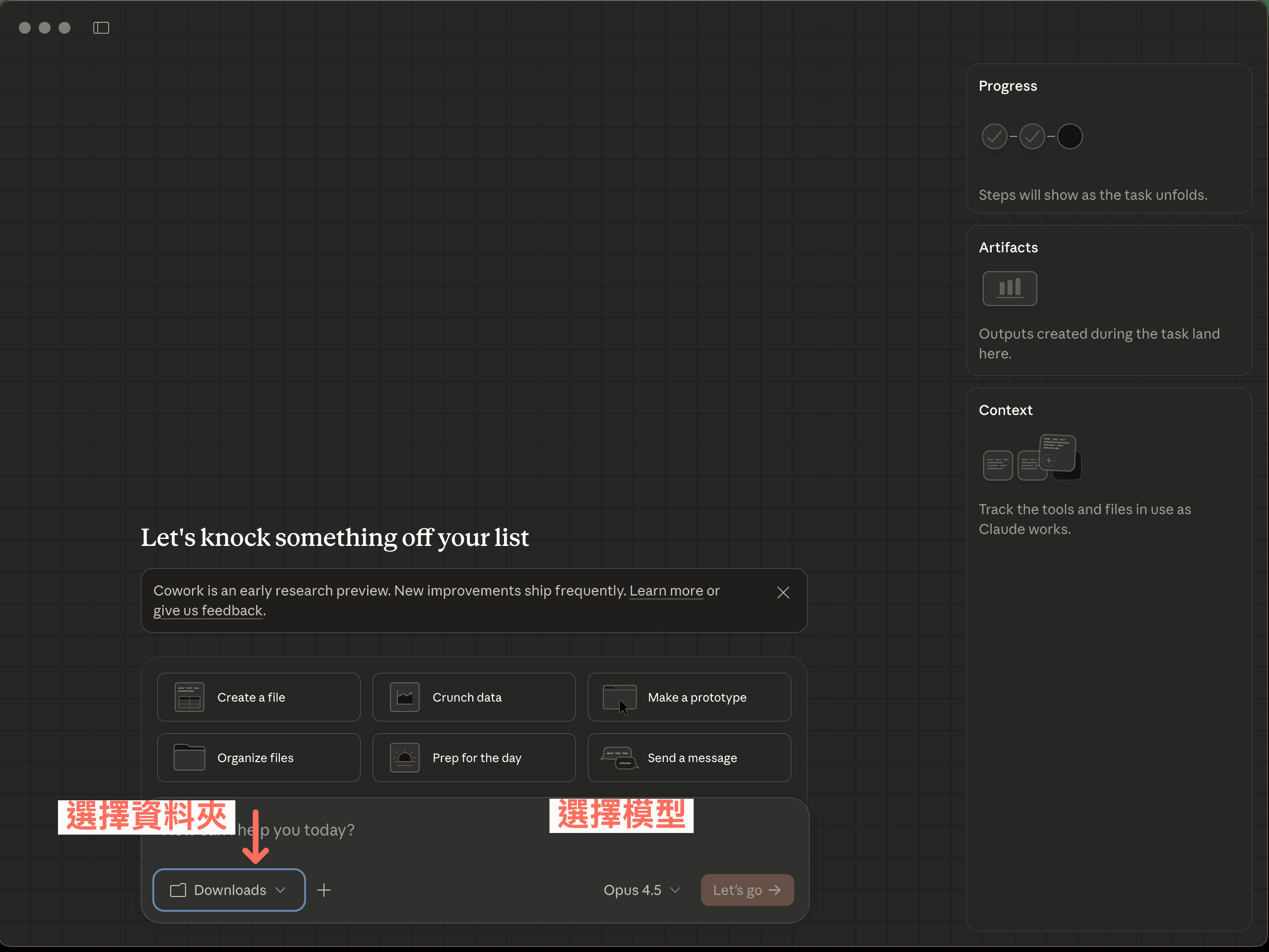Toggle the sidebar panel icon
Screen dimensions: 1269x952
[x=101, y=28]
